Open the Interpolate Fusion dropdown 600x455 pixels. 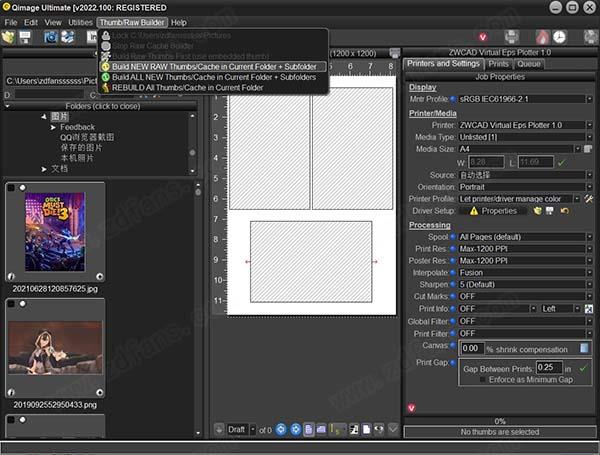pyautogui.click(x=589, y=272)
